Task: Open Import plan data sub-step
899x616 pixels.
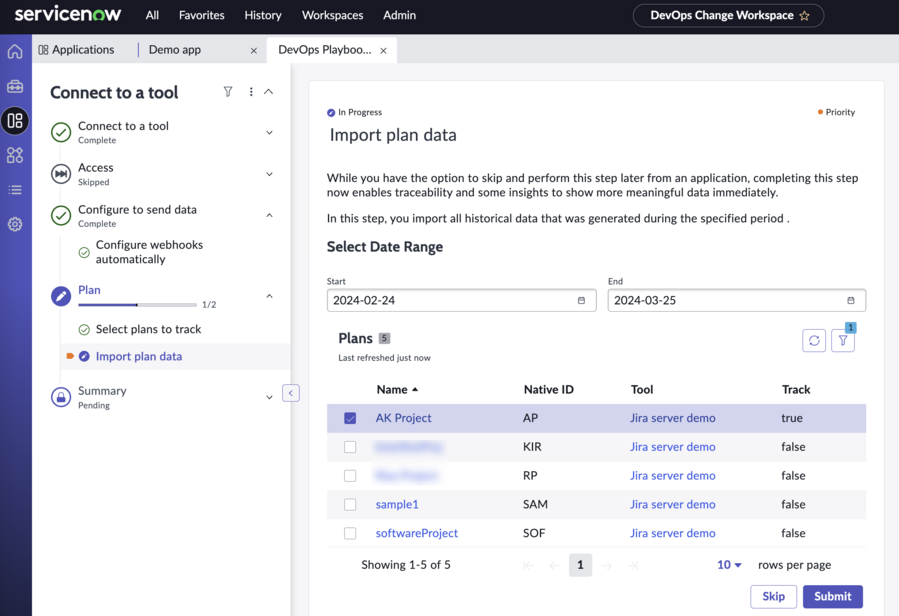Action: [139, 356]
